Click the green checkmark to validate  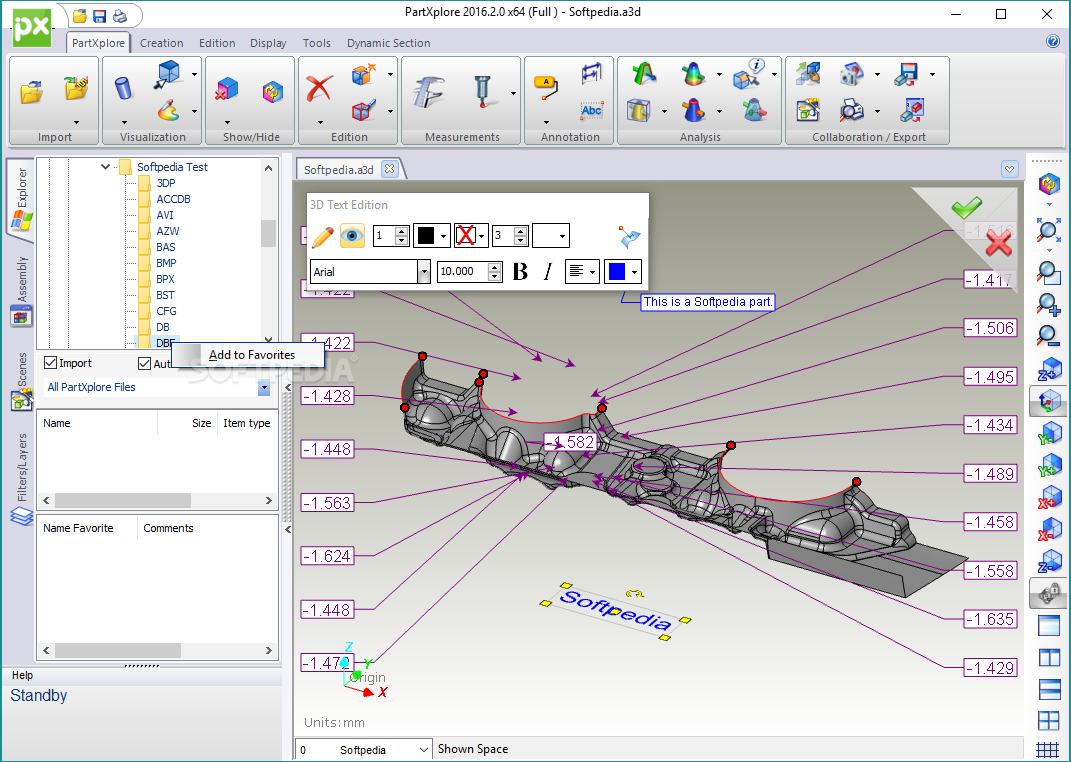pos(967,206)
